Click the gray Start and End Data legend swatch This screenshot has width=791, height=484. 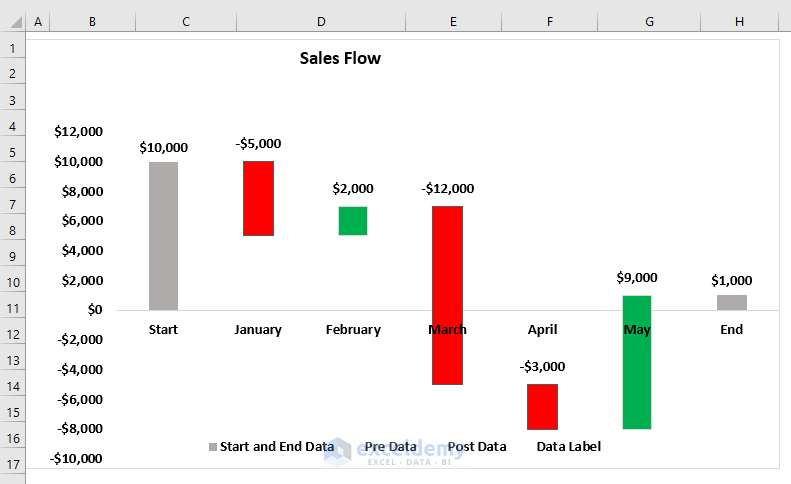pos(212,447)
